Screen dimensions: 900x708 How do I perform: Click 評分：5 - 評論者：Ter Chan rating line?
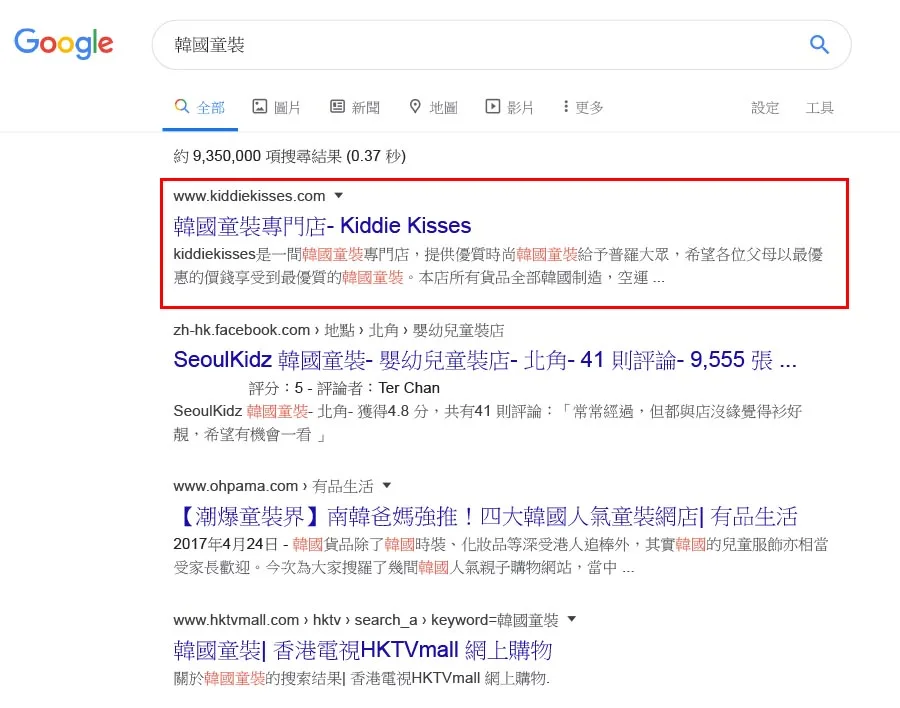click(x=344, y=388)
